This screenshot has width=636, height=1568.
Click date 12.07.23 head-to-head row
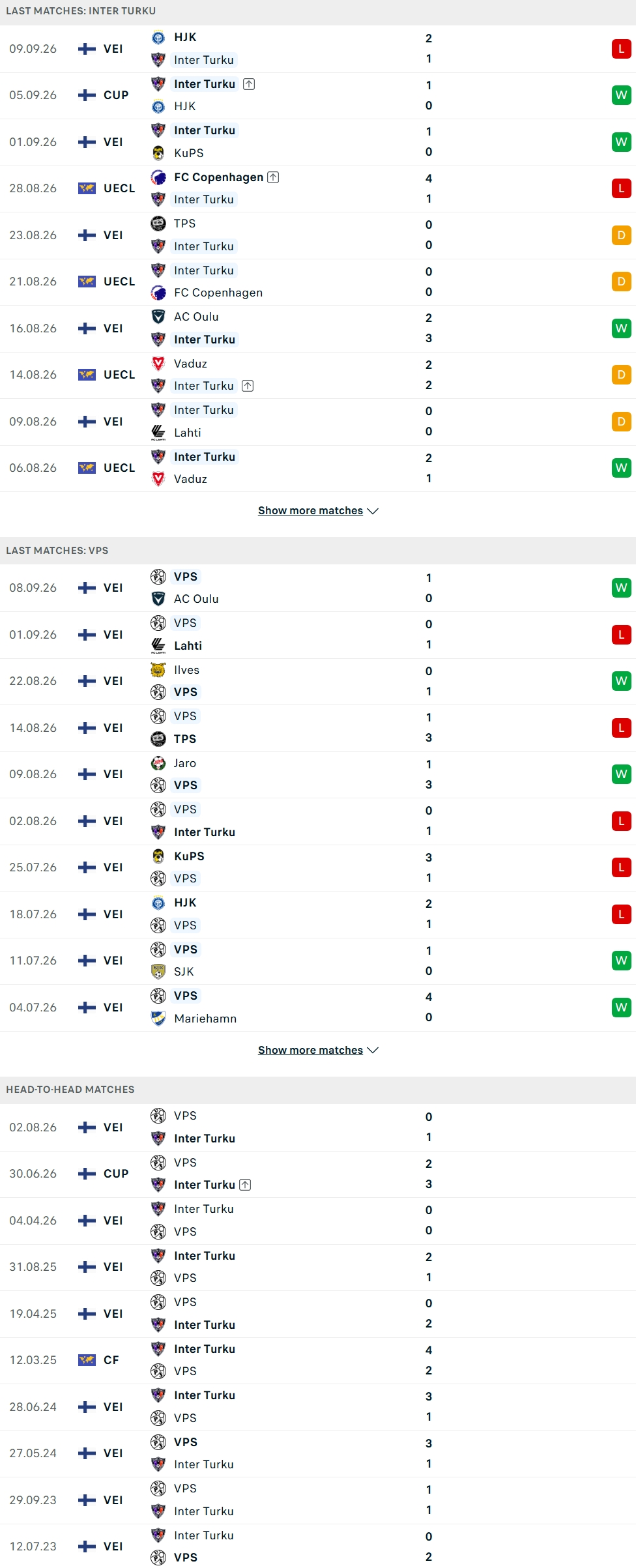[33, 1546]
